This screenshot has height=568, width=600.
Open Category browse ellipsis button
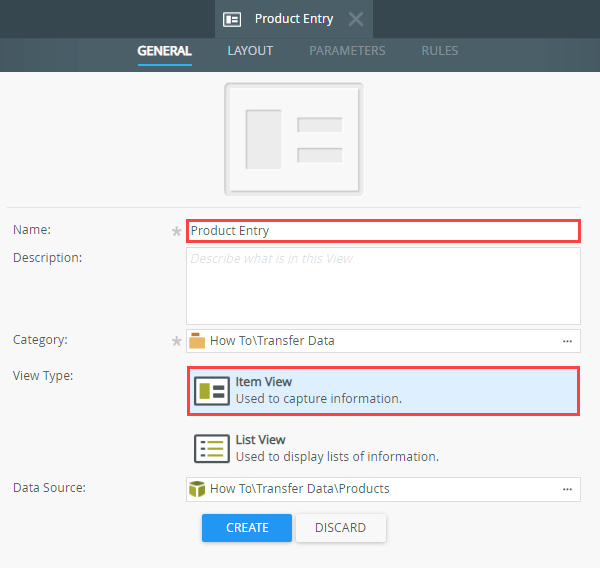pyautogui.click(x=567, y=341)
